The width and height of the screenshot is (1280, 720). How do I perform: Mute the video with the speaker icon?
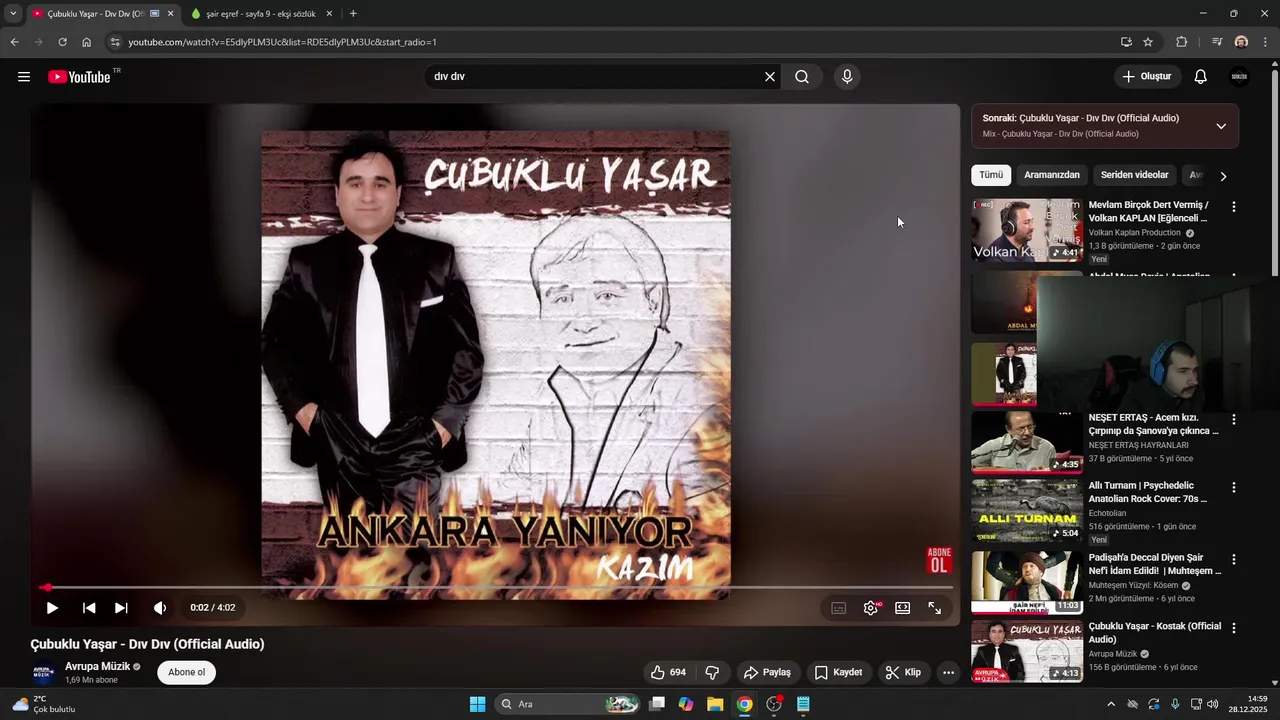click(160, 608)
